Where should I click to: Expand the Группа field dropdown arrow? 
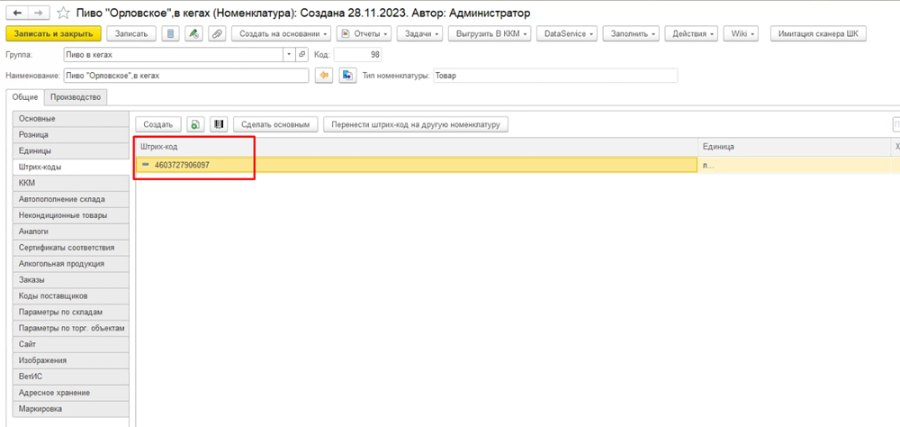[290, 55]
